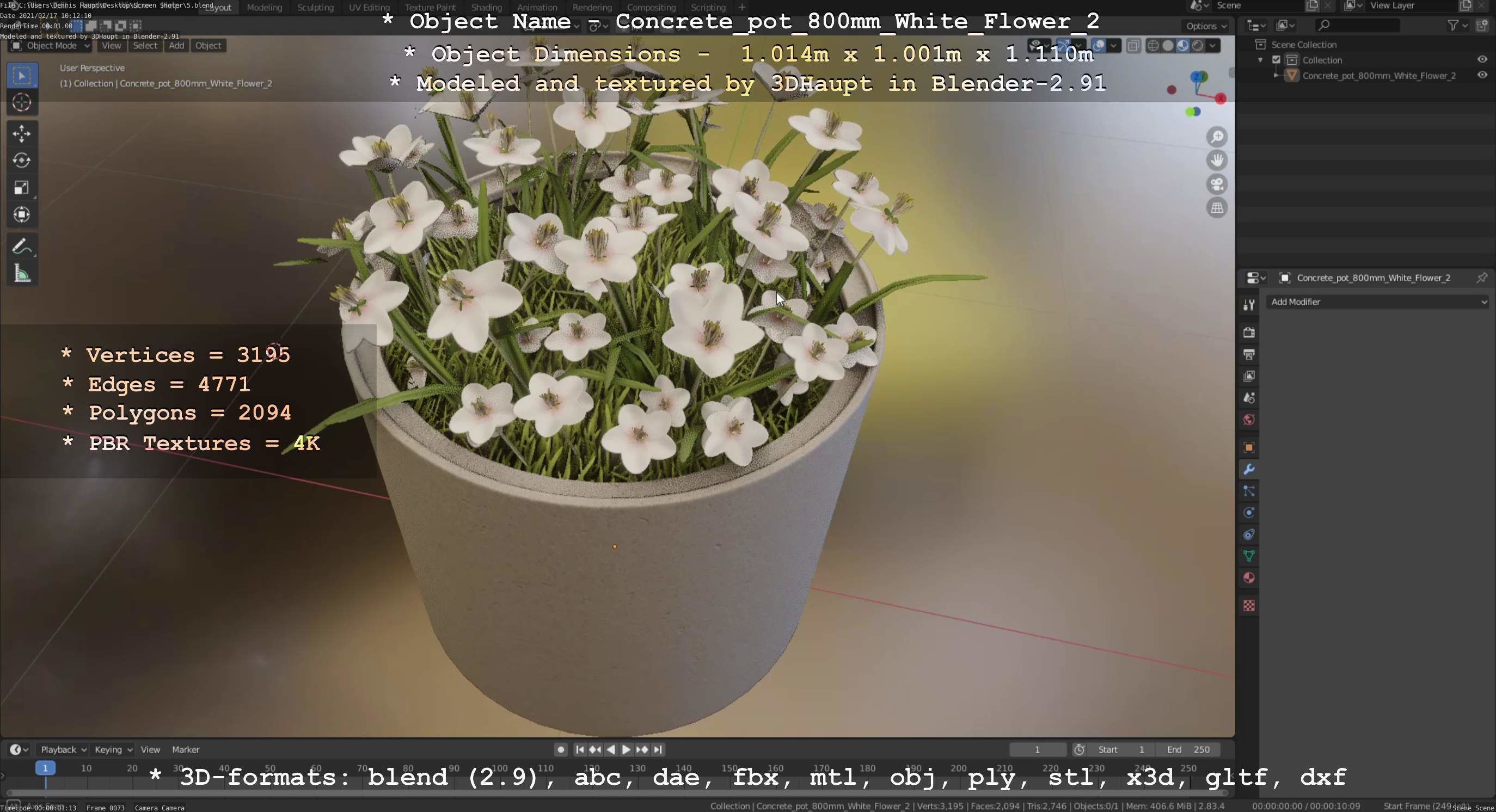Switch to Solid shading mode

(x=1168, y=46)
